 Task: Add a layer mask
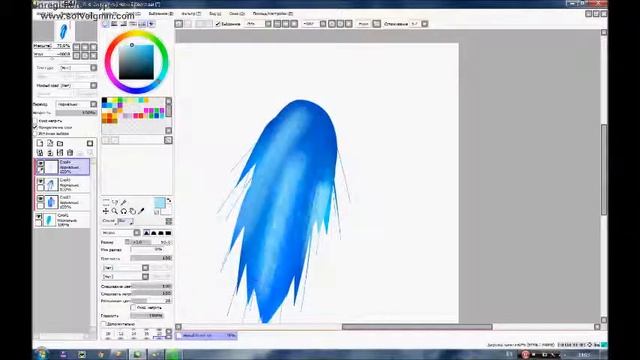(90, 143)
